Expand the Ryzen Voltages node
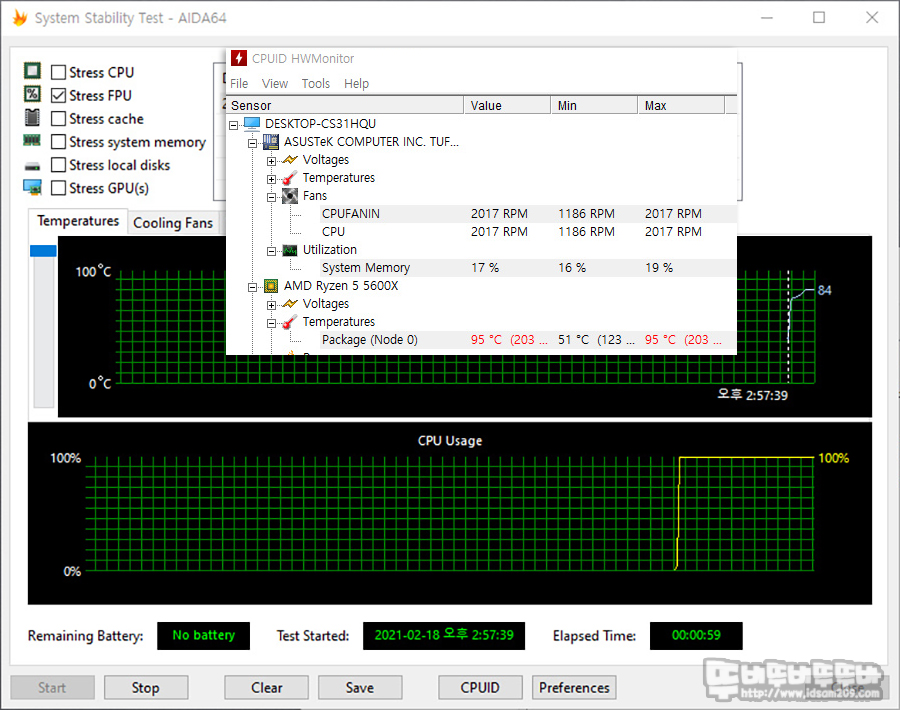The height and width of the screenshot is (710, 900). 271,305
